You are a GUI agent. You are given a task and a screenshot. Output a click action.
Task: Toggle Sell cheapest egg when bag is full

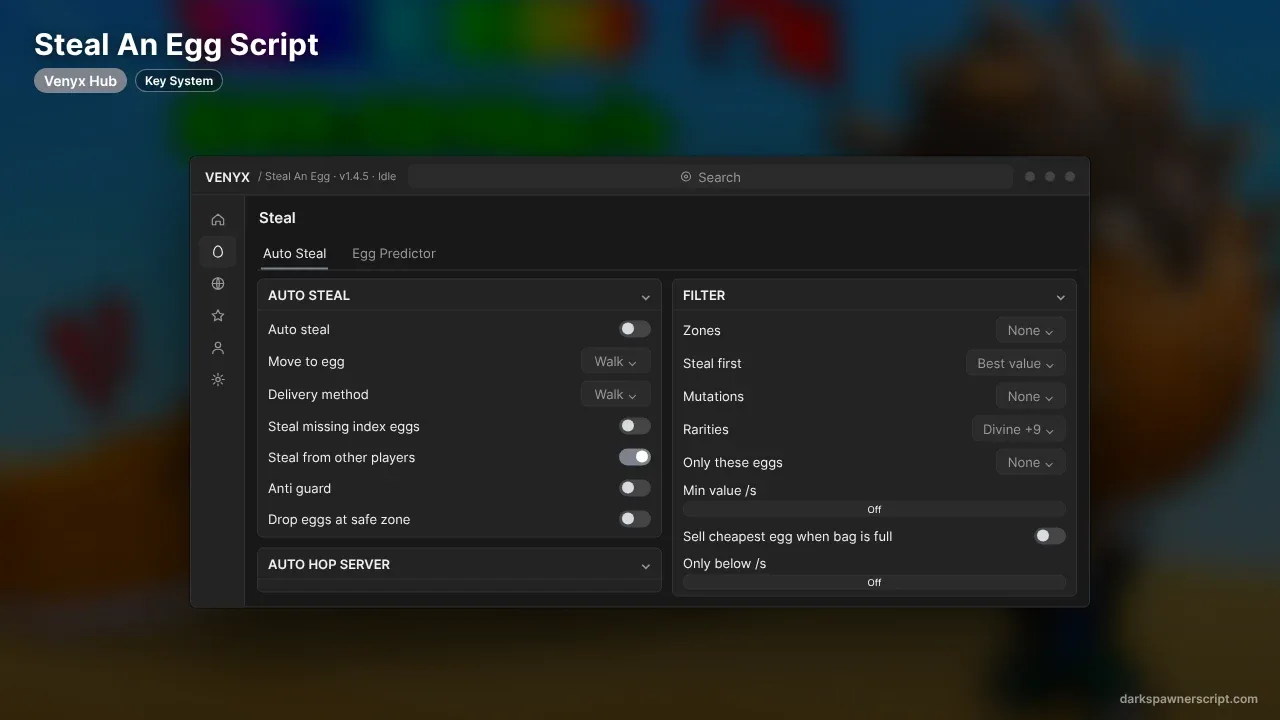click(1050, 536)
